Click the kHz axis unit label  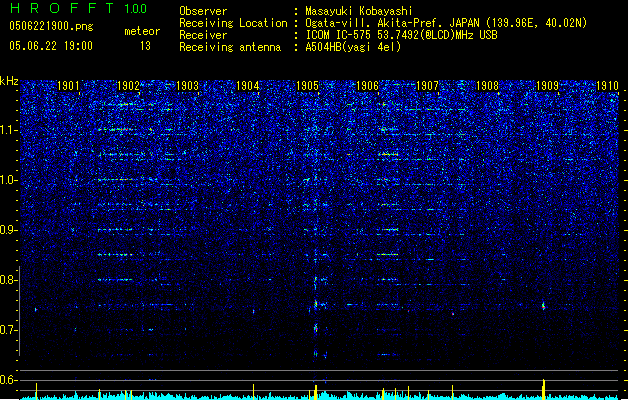pos(9,81)
